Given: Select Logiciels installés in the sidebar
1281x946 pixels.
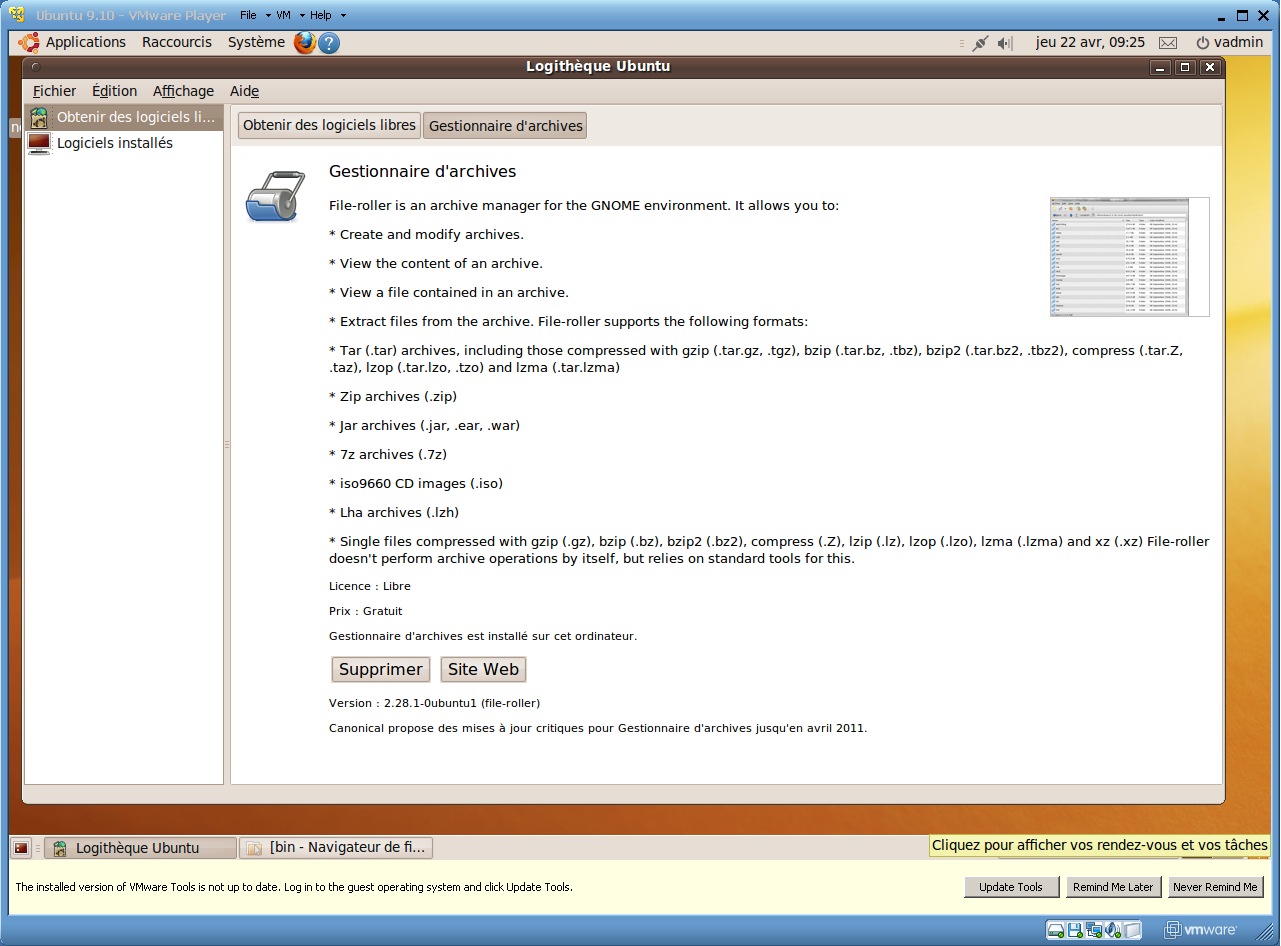Looking at the screenshot, I should click(x=114, y=143).
